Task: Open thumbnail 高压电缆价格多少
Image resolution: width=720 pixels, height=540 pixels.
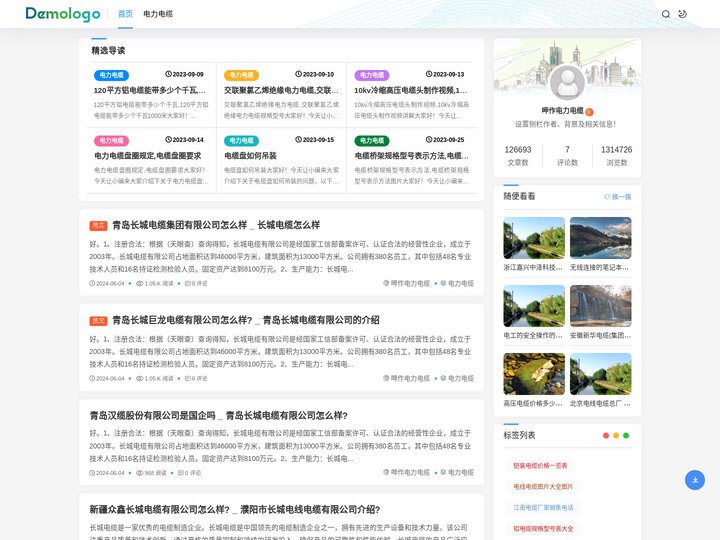Action: coord(534,374)
